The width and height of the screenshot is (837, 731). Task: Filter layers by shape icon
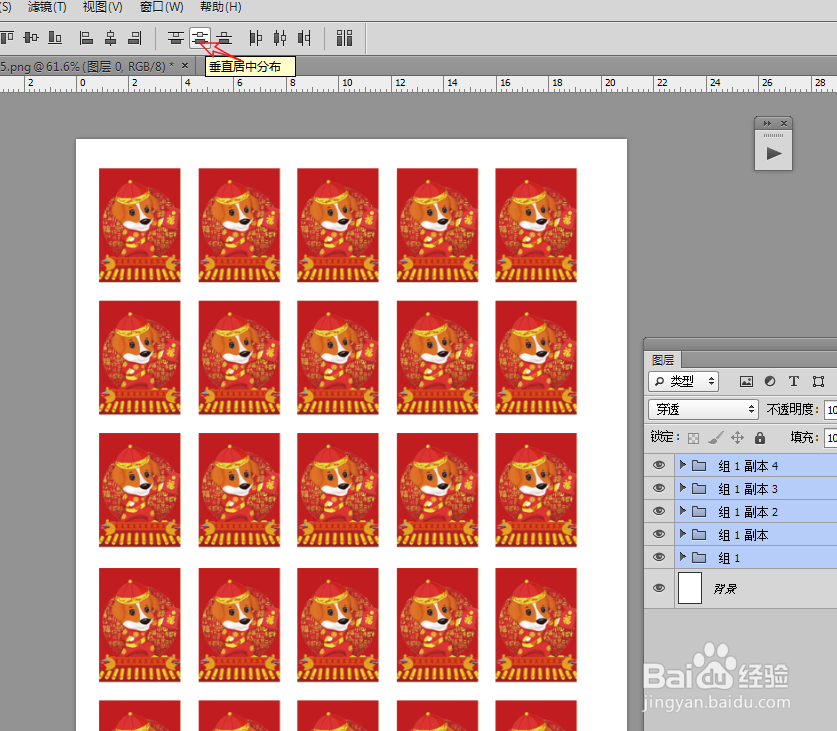(x=818, y=381)
